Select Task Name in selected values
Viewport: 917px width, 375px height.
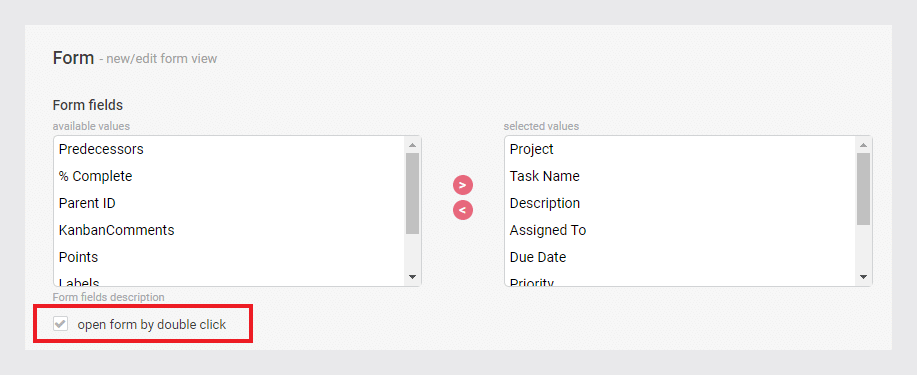tap(680, 176)
